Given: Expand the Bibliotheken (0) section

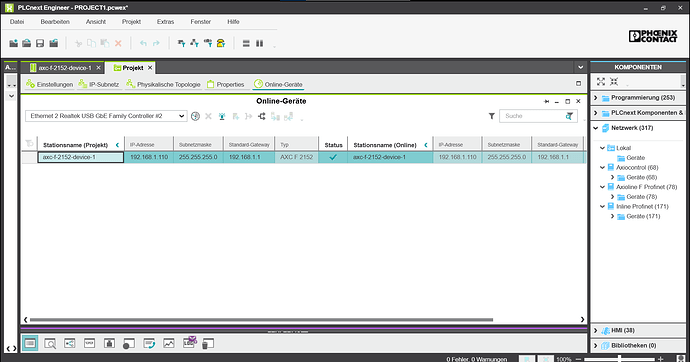Looking at the screenshot, I should click(595, 346).
